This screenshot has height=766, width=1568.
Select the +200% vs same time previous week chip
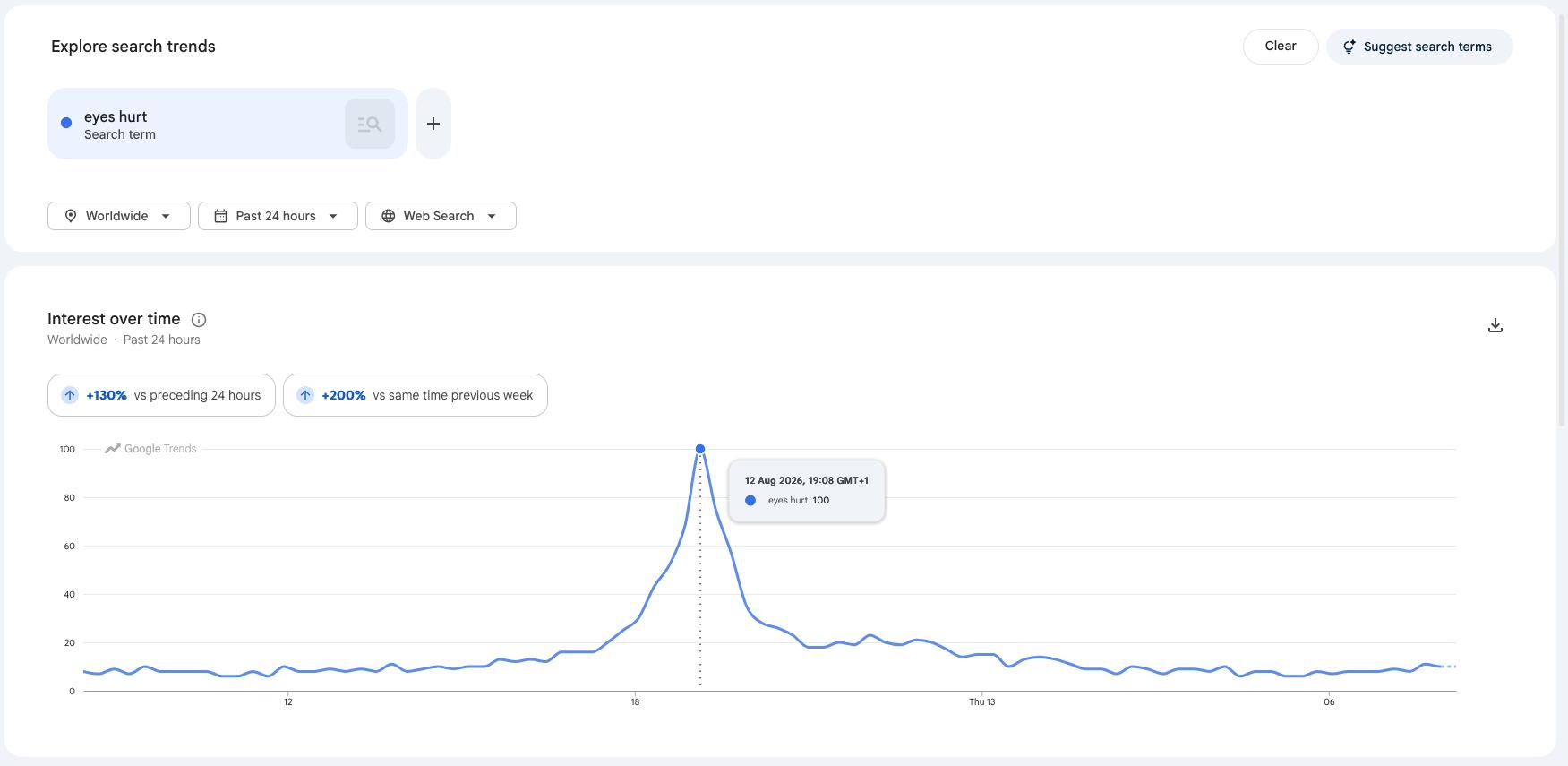(416, 395)
